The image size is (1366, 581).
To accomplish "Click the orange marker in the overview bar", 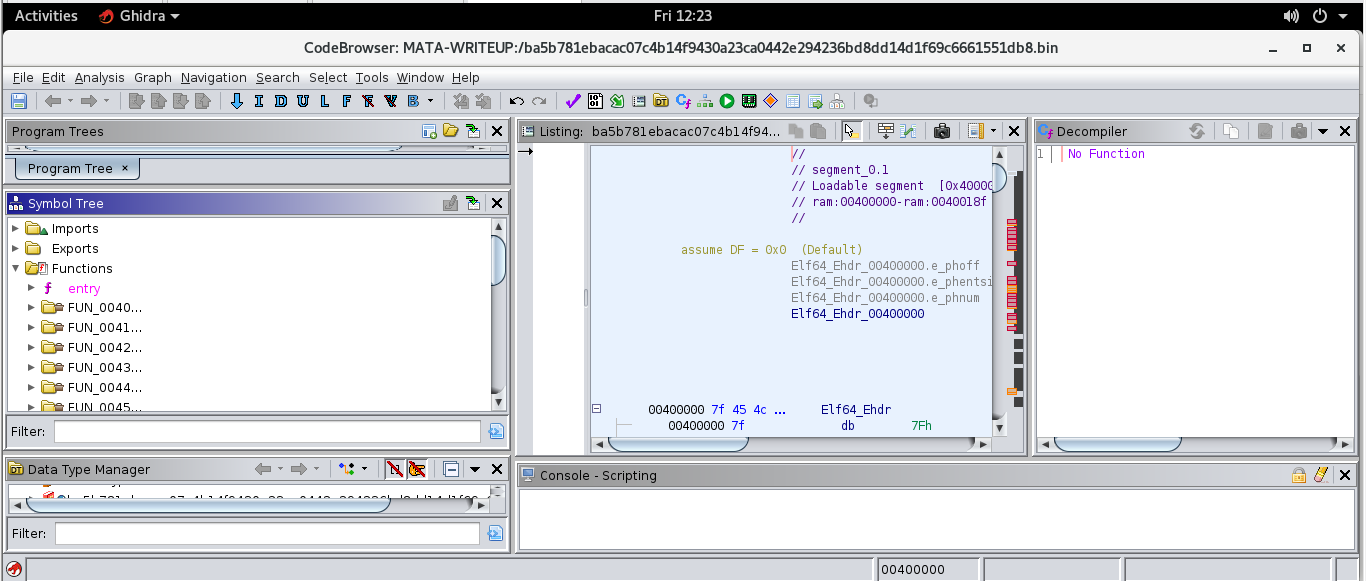I will (1012, 391).
